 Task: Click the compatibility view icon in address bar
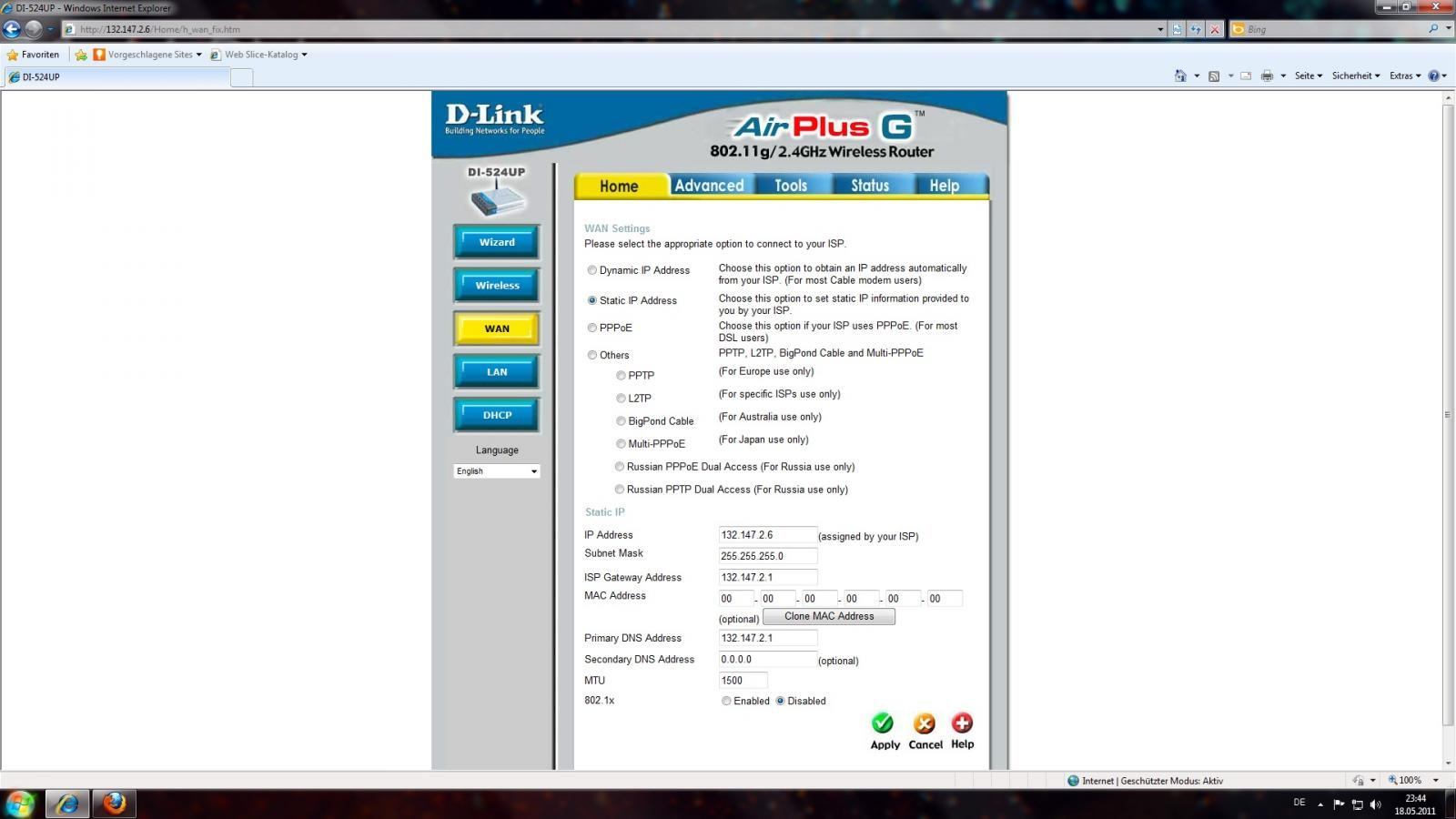point(1178,29)
